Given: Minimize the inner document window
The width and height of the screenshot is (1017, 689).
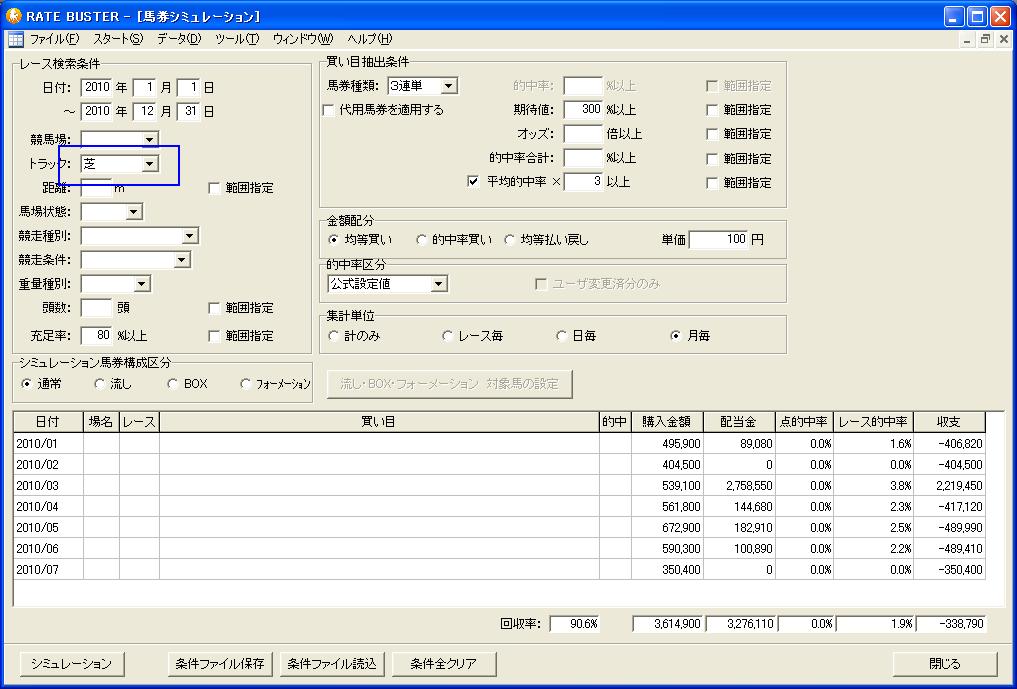Looking at the screenshot, I should 967,39.
